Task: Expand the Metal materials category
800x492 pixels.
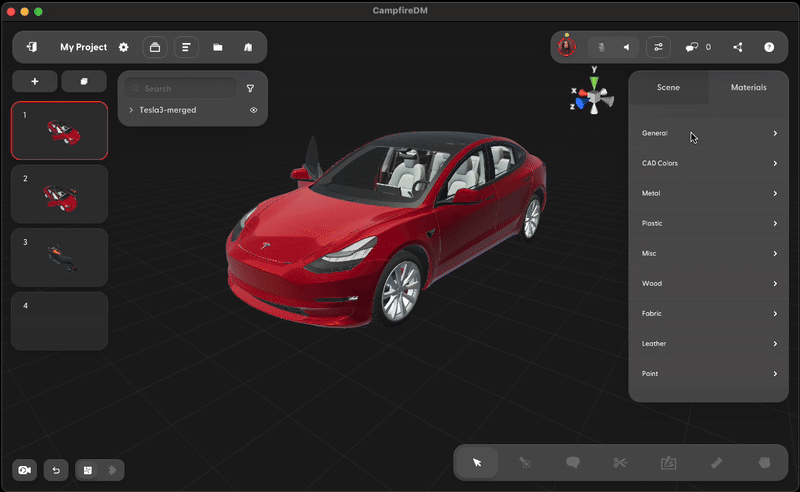Action: 709,193
